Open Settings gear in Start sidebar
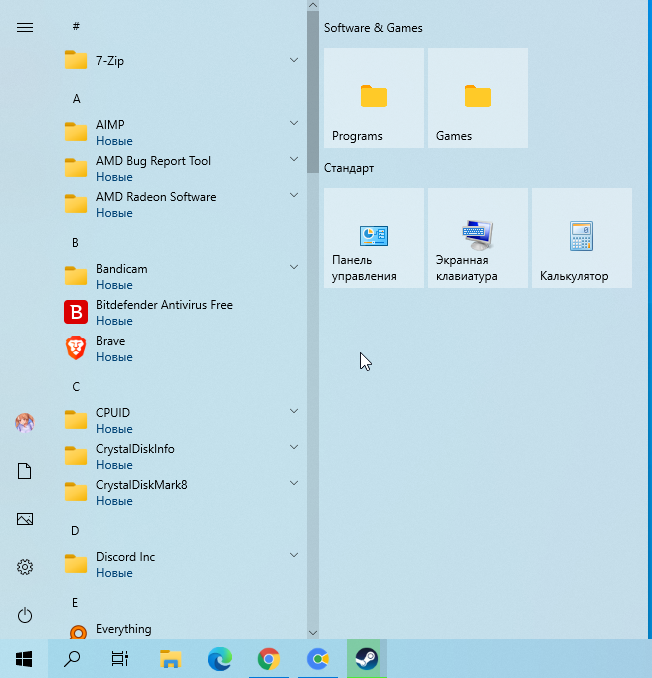This screenshot has width=652, height=678. pos(25,567)
